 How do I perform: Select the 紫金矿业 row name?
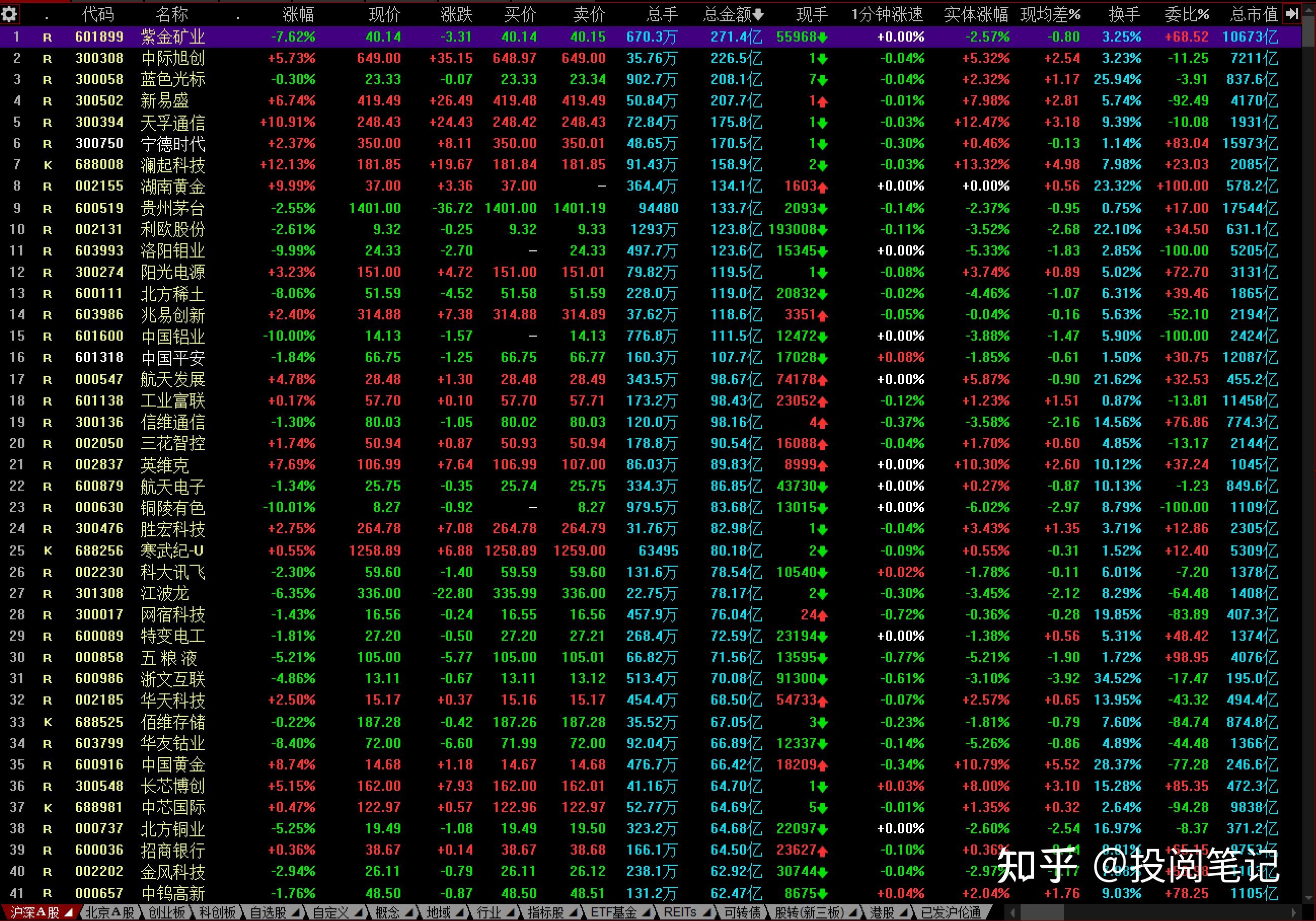pyautogui.click(x=172, y=38)
